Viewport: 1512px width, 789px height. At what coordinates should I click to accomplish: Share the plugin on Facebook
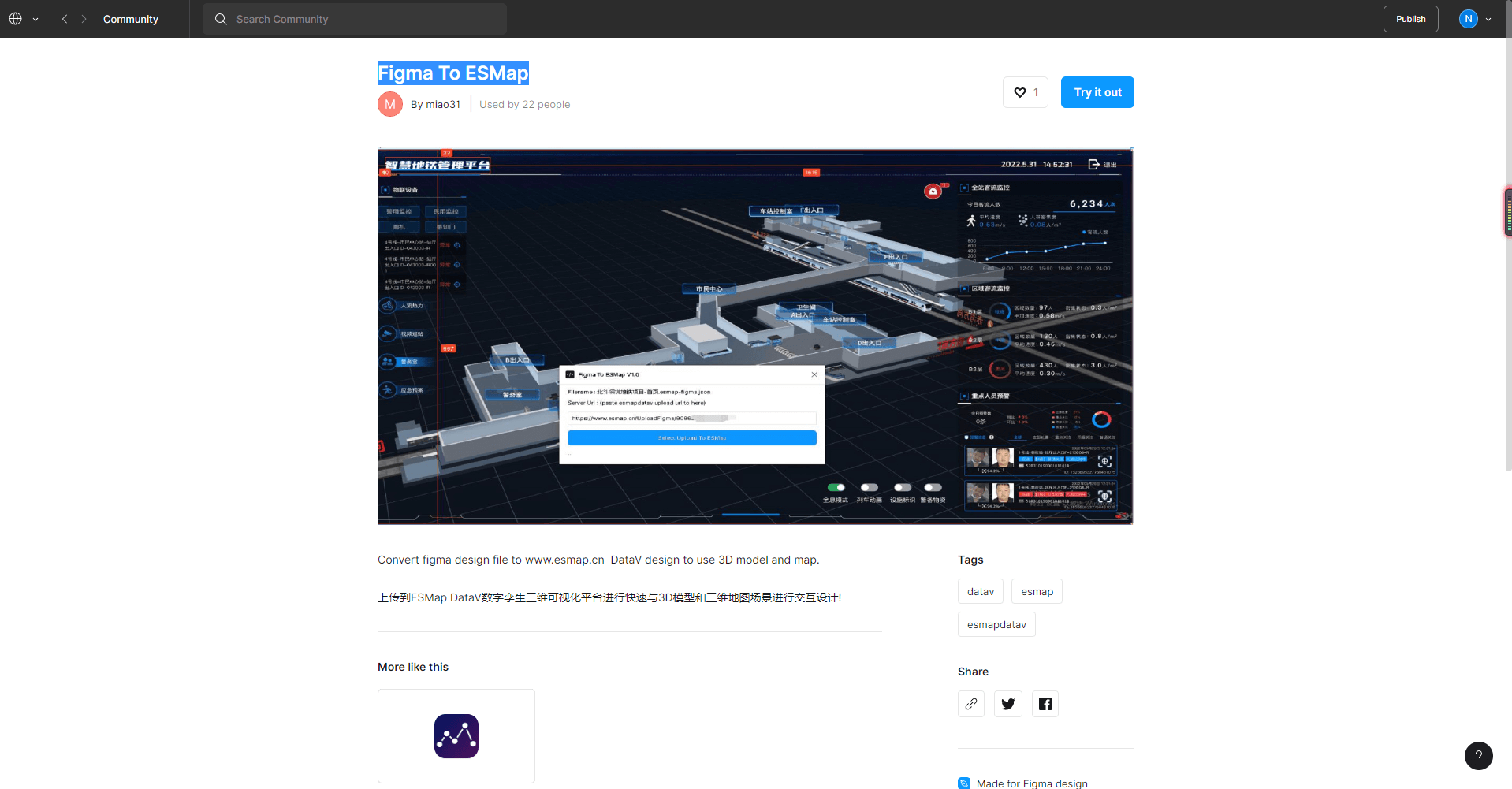tap(1045, 703)
